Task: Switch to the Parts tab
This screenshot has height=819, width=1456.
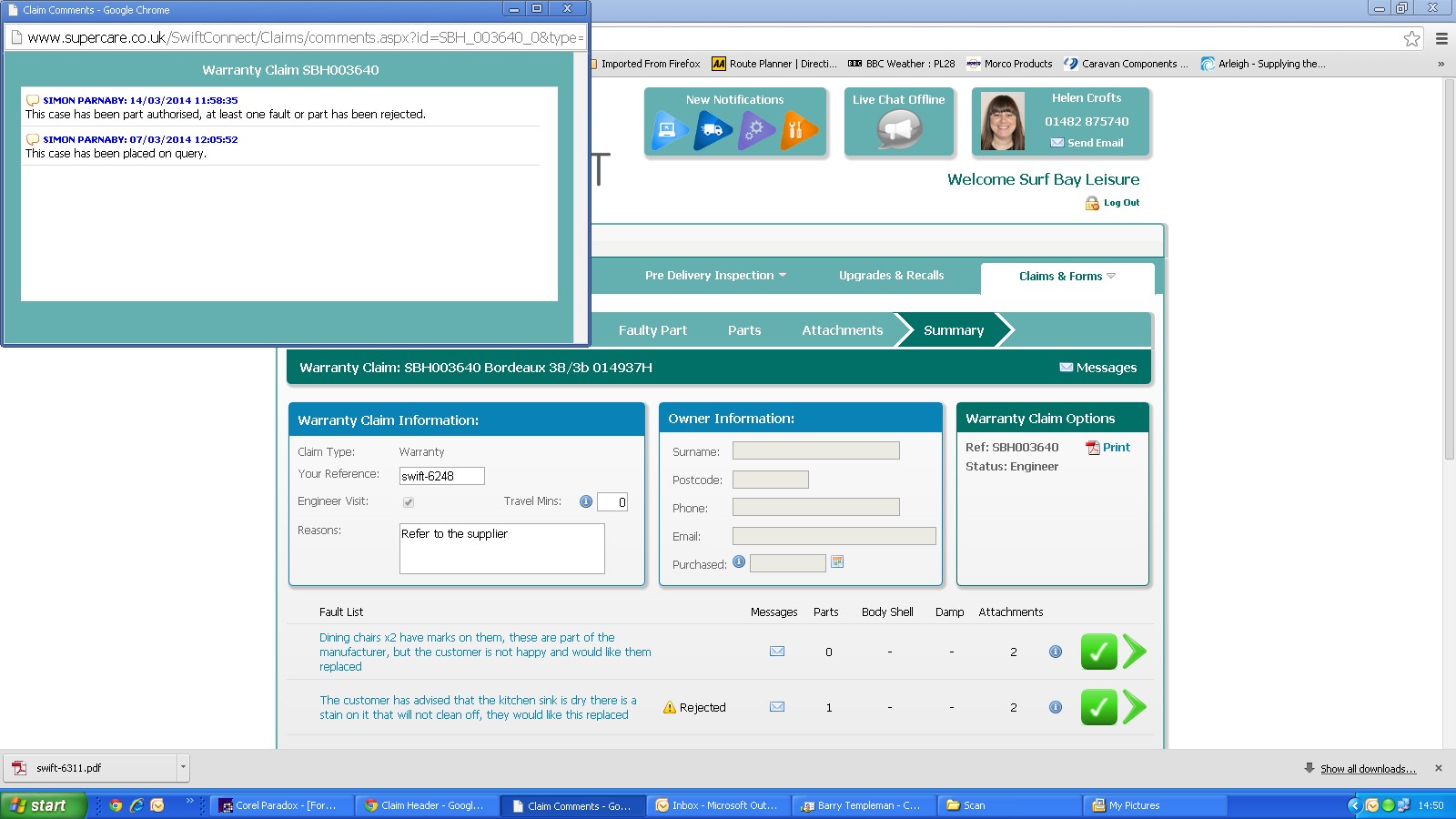Action: pos(744,330)
